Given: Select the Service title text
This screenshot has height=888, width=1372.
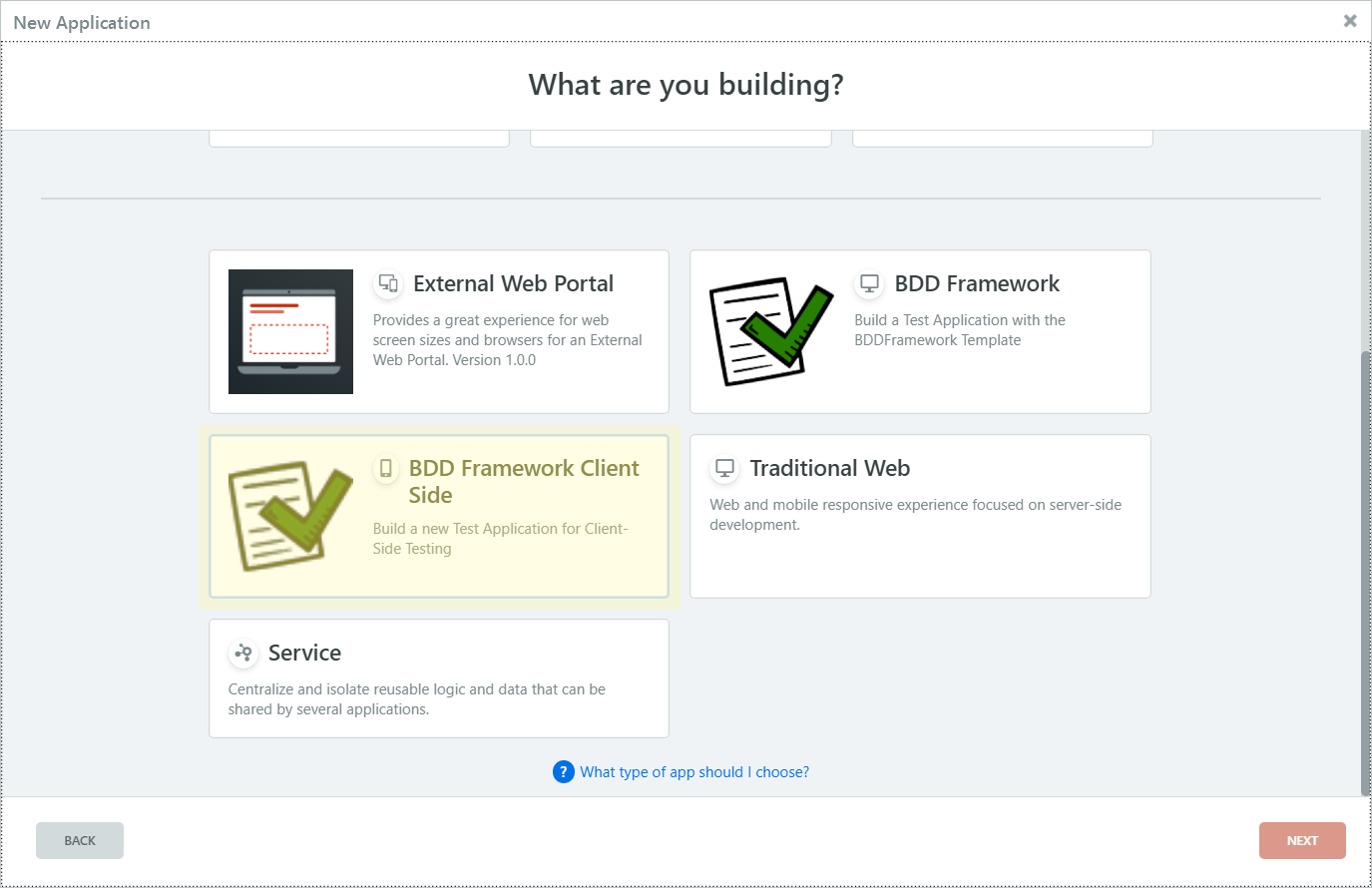Looking at the screenshot, I should [x=304, y=653].
